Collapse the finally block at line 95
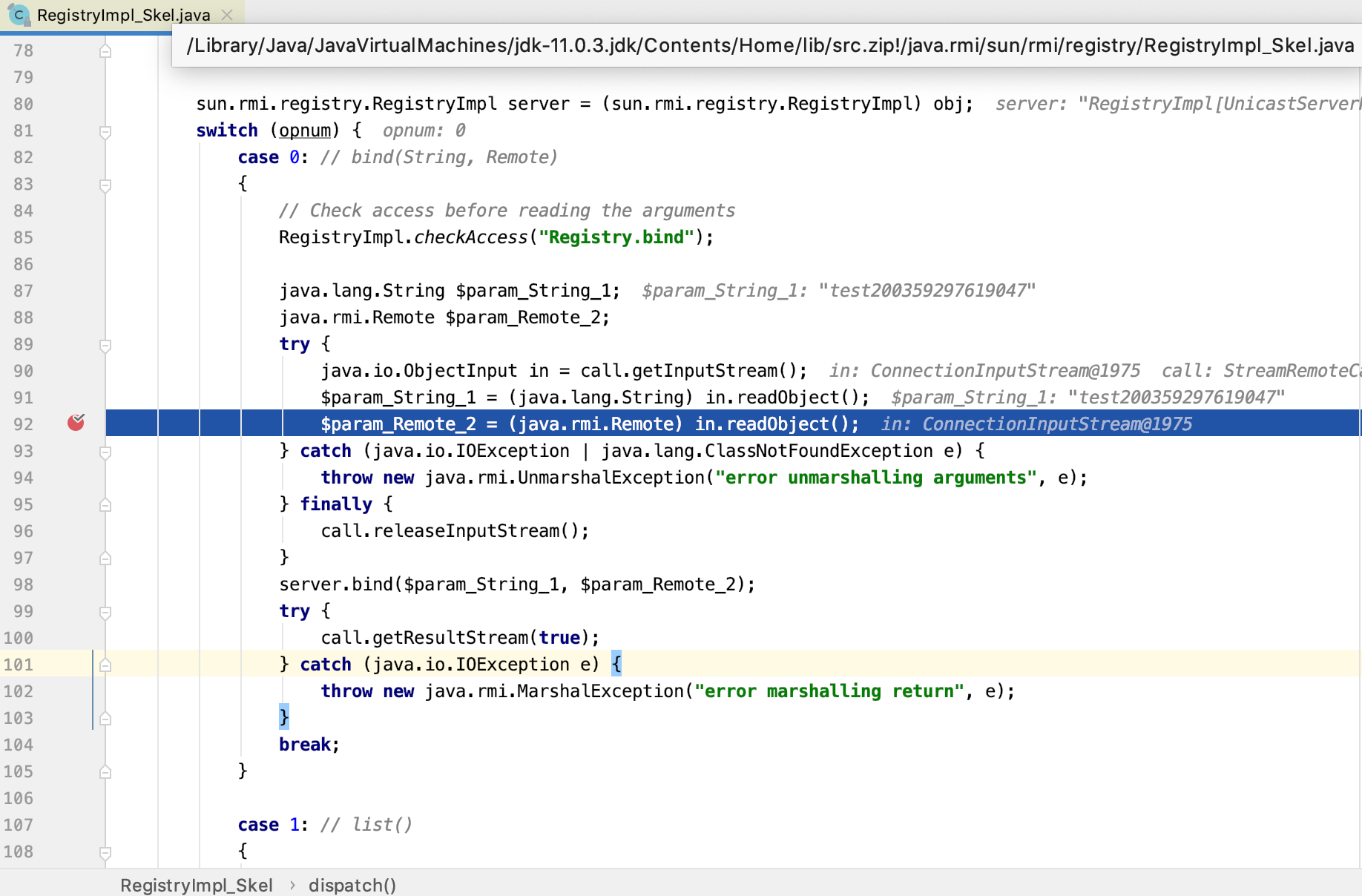The width and height of the screenshot is (1362, 896). (105, 505)
